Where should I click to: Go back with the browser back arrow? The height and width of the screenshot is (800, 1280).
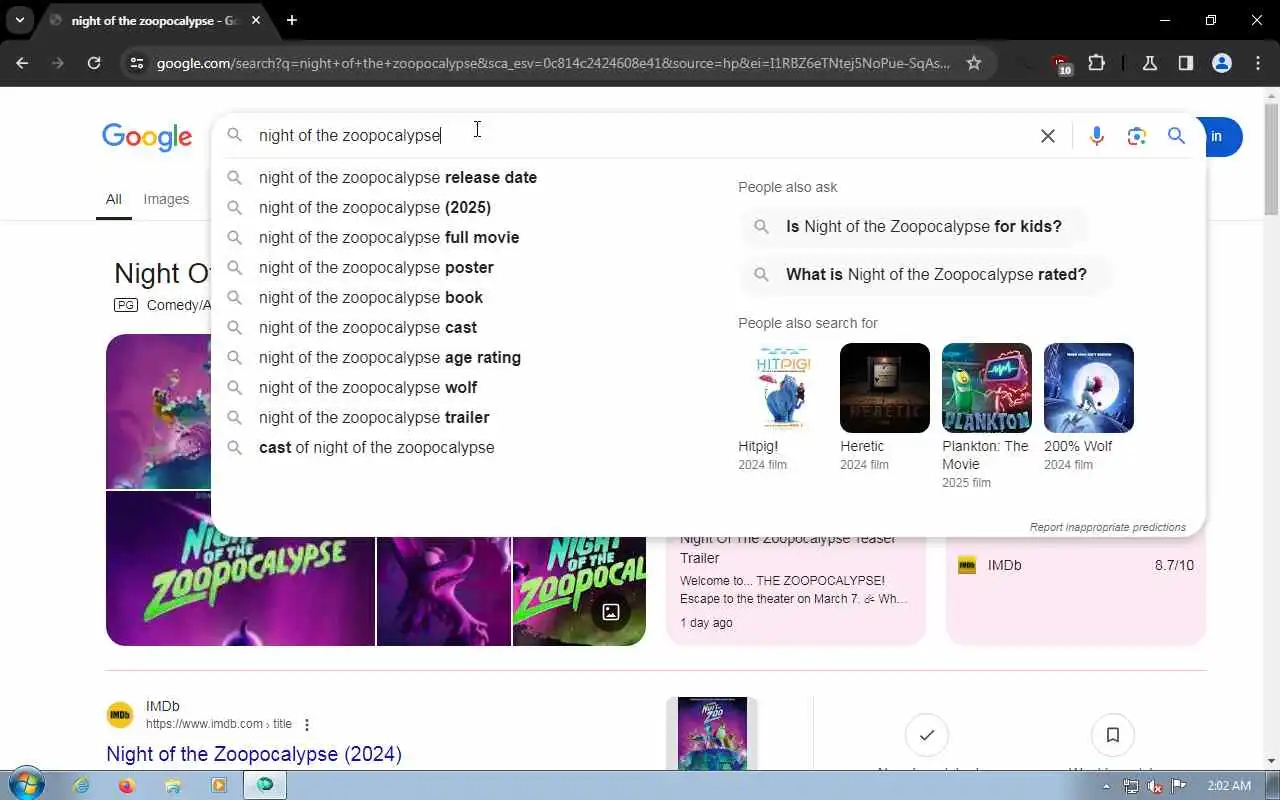22,63
